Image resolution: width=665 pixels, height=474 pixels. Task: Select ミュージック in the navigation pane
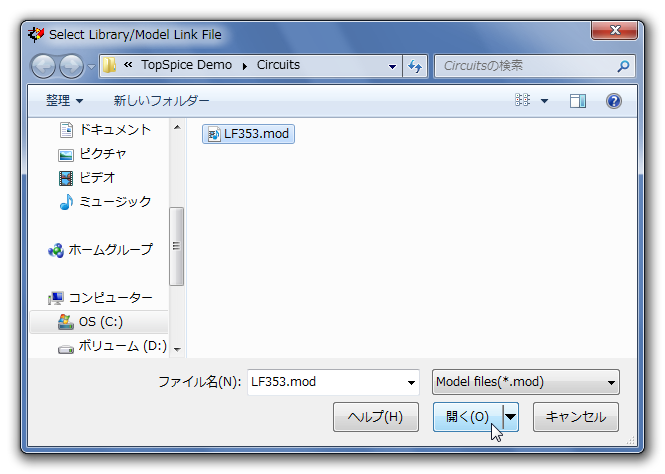click(105, 202)
